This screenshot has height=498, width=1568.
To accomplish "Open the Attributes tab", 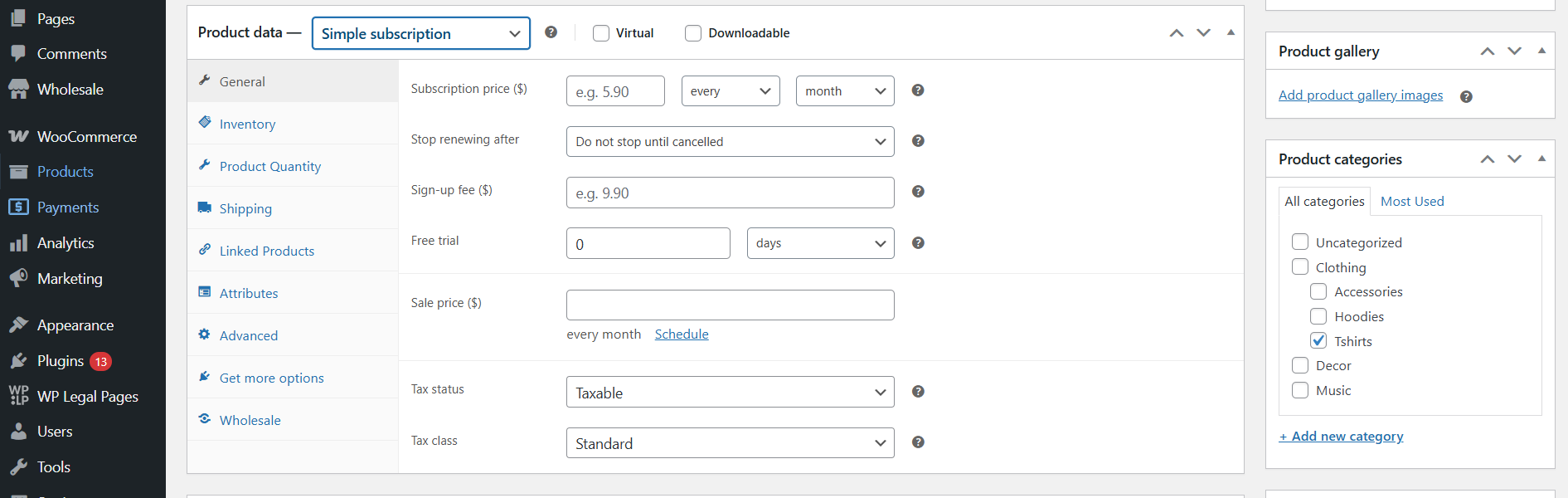I will [x=293, y=293].
